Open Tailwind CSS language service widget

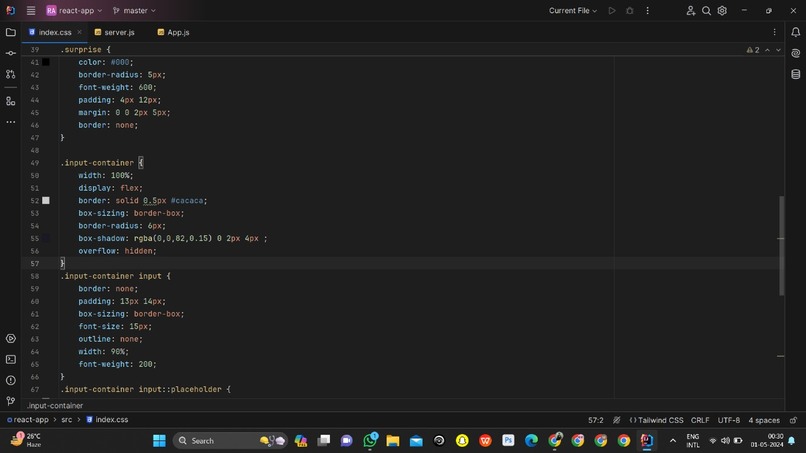(656, 420)
